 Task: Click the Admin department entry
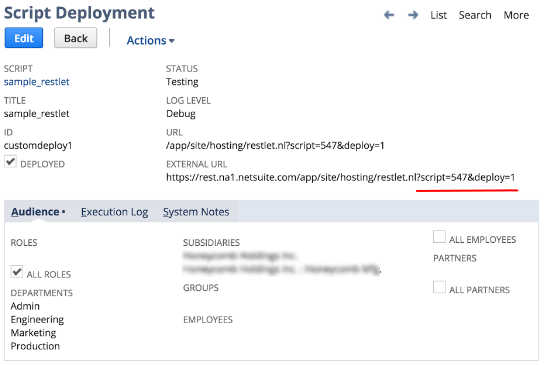click(x=25, y=306)
